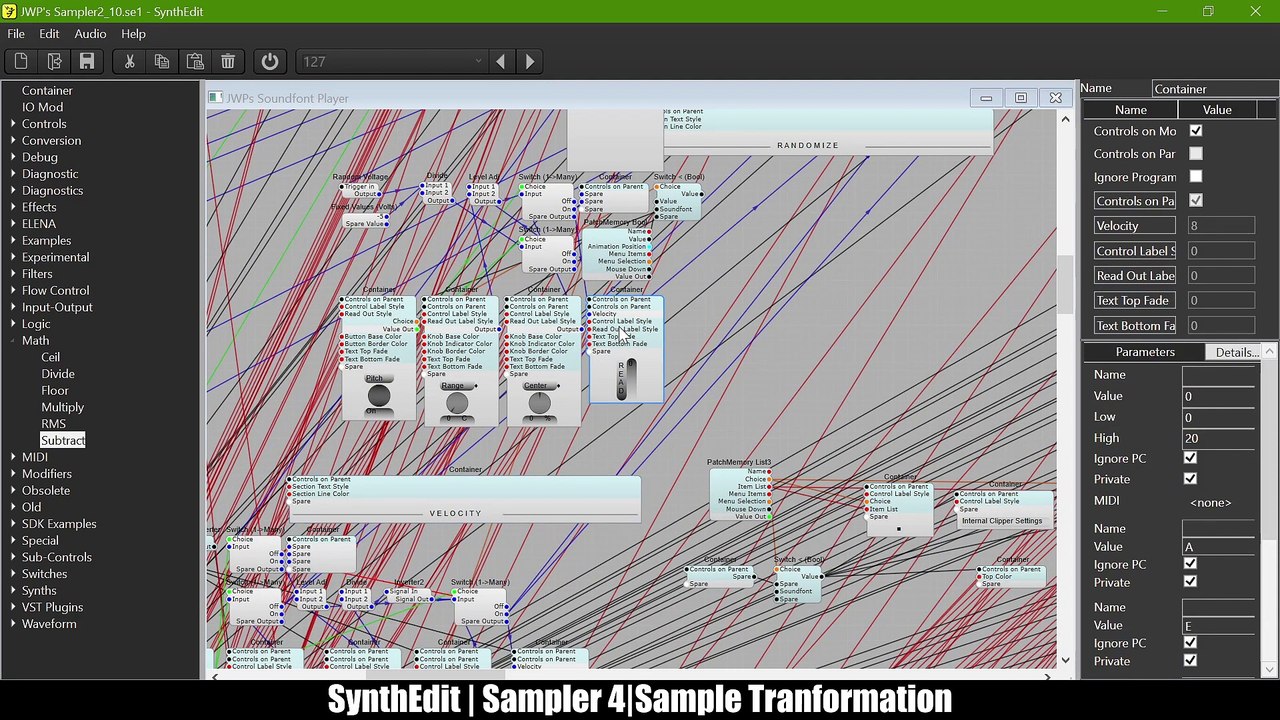The height and width of the screenshot is (720, 1280).
Task: Click the canvas scroll up arrow
Action: (x=1065, y=120)
